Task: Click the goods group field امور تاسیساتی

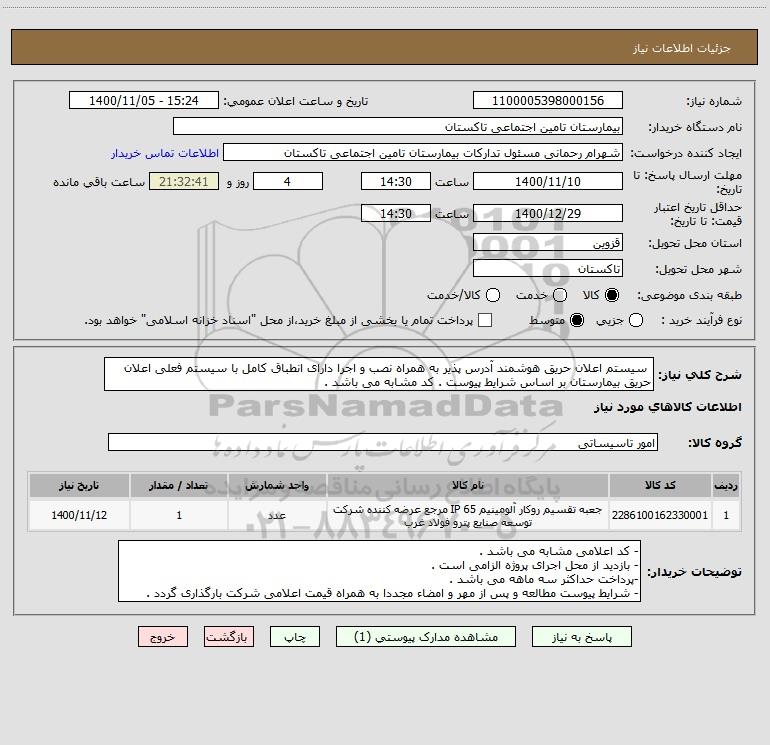Action: click(x=383, y=442)
